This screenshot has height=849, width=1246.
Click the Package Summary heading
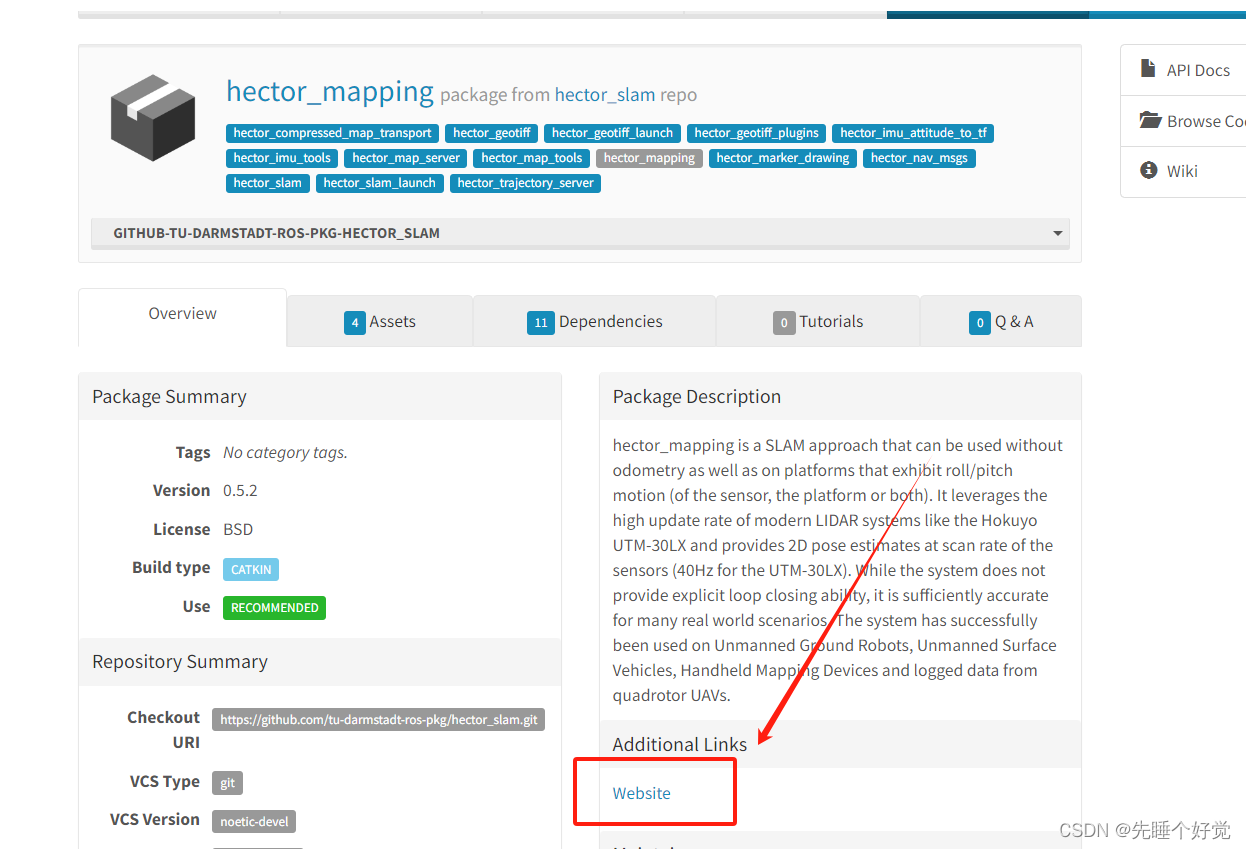pyautogui.click(x=169, y=397)
